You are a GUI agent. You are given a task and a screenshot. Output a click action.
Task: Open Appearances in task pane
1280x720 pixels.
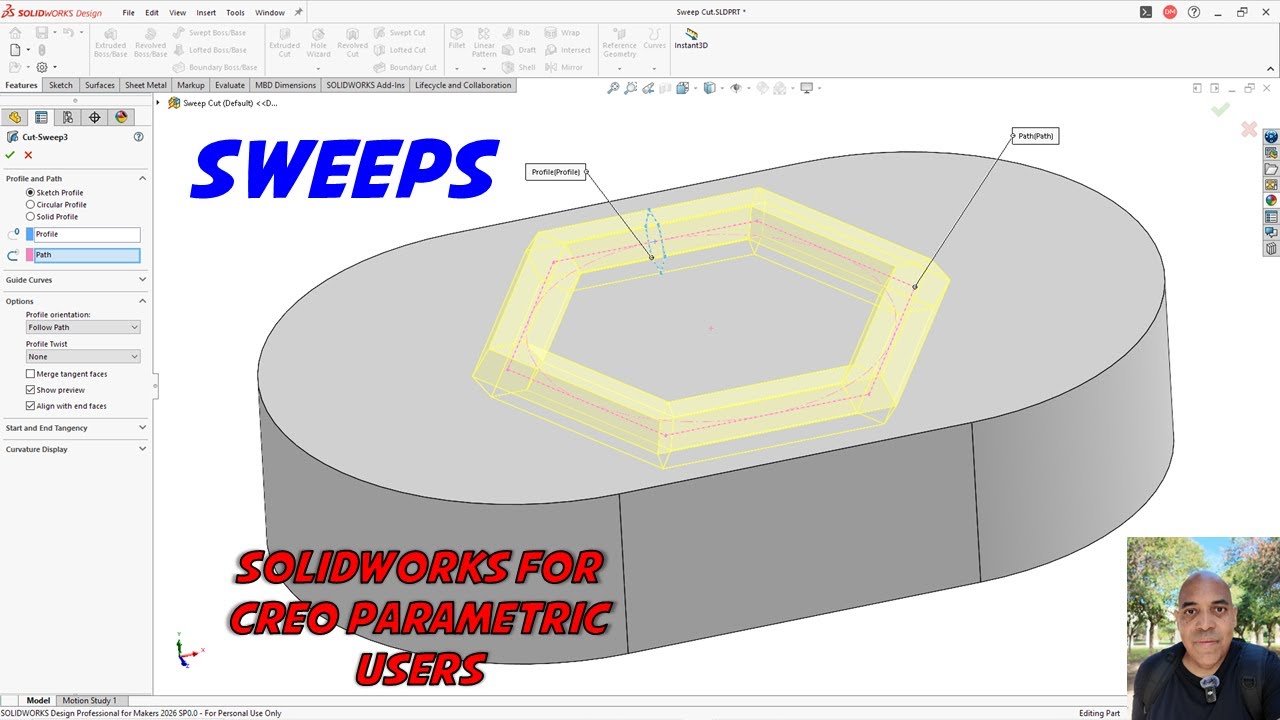pyautogui.click(x=1271, y=200)
